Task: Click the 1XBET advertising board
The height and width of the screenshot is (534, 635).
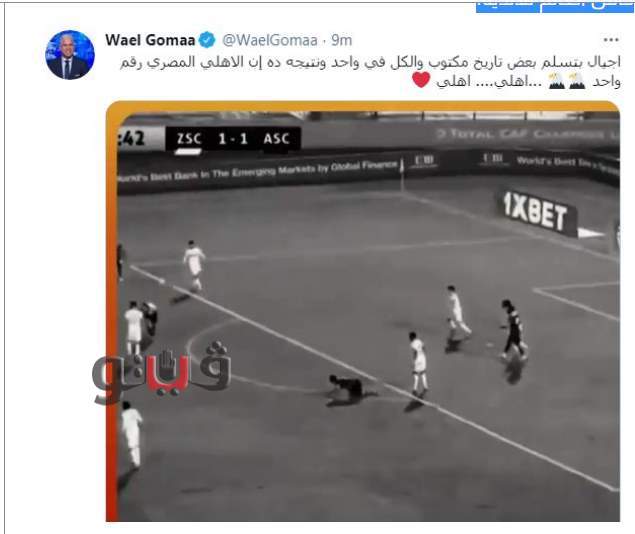Action: [535, 213]
